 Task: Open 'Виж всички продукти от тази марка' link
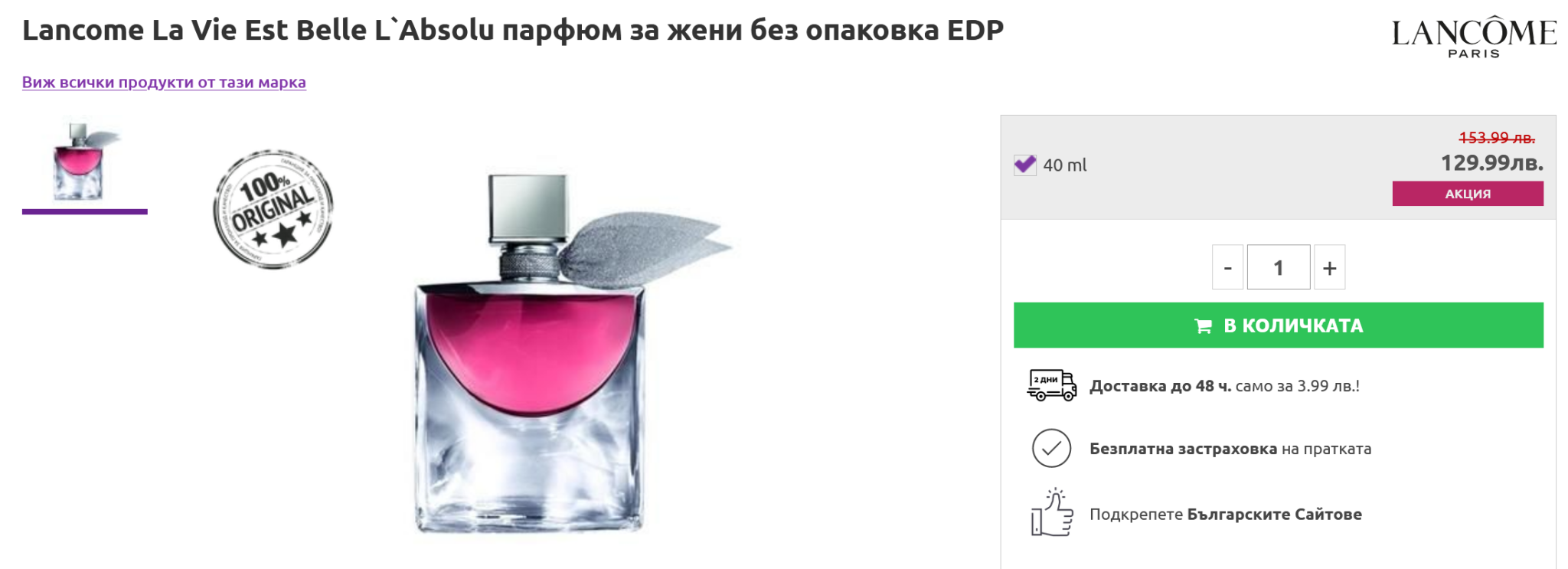pos(164,82)
